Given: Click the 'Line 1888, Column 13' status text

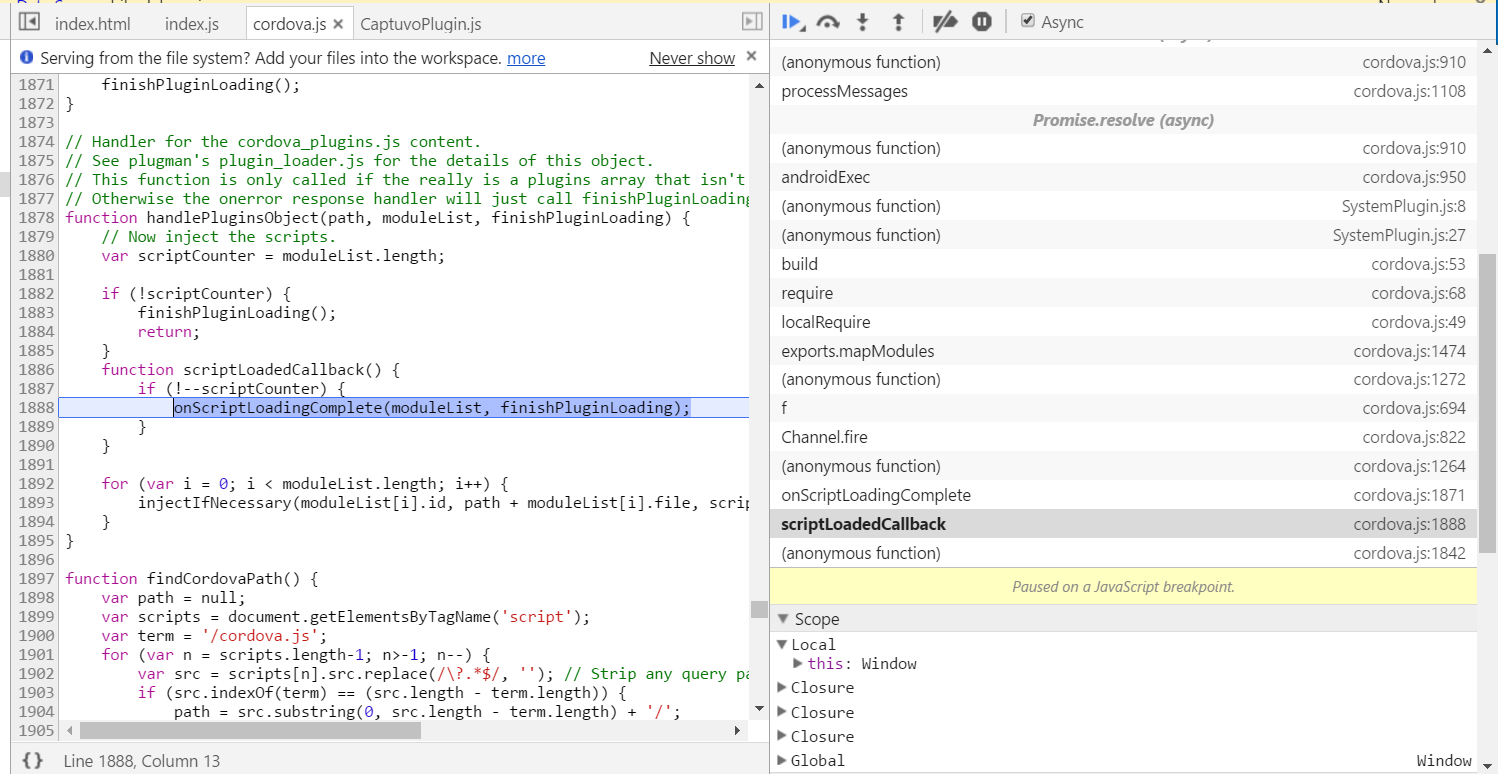Looking at the screenshot, I should (141, 761).
